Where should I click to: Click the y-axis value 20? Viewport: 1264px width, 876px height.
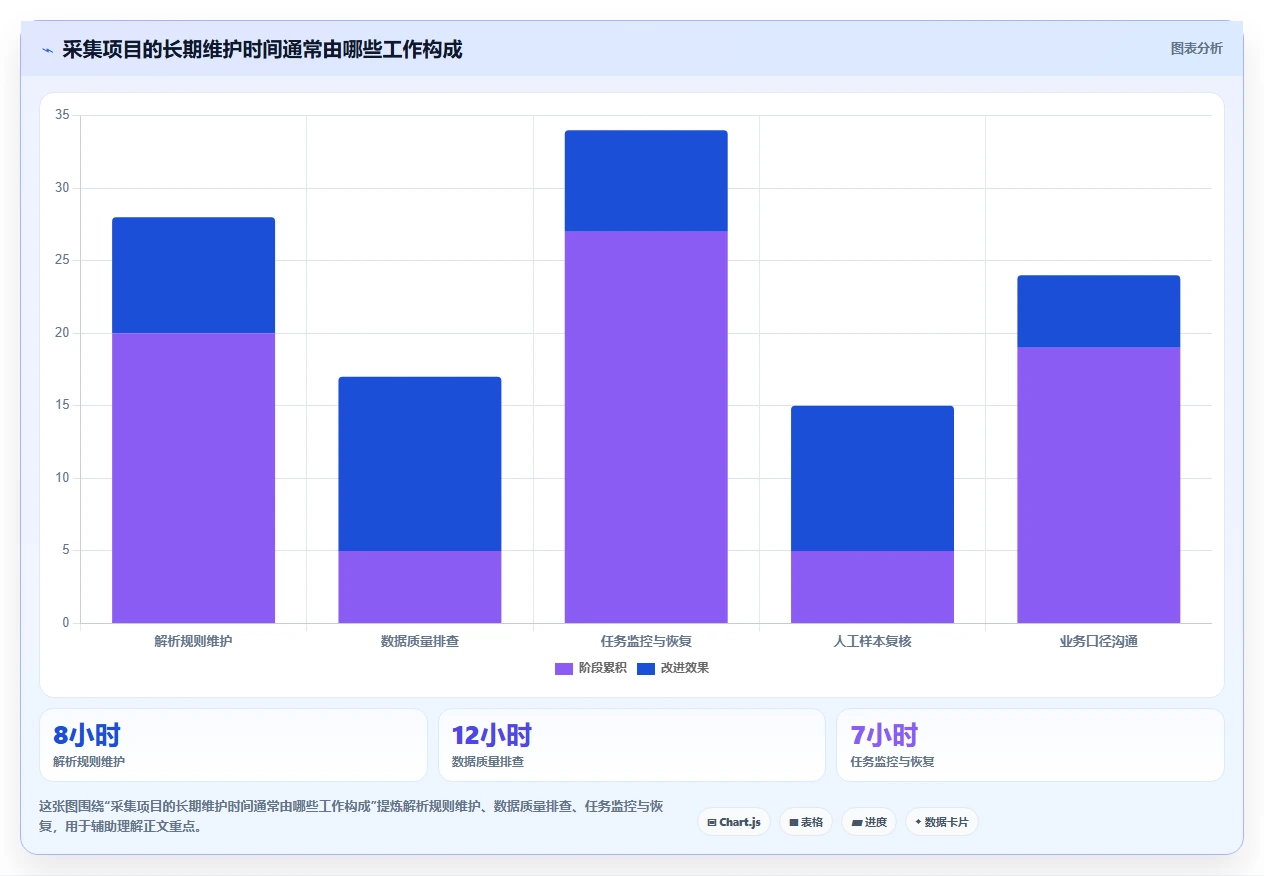point(62,333)
